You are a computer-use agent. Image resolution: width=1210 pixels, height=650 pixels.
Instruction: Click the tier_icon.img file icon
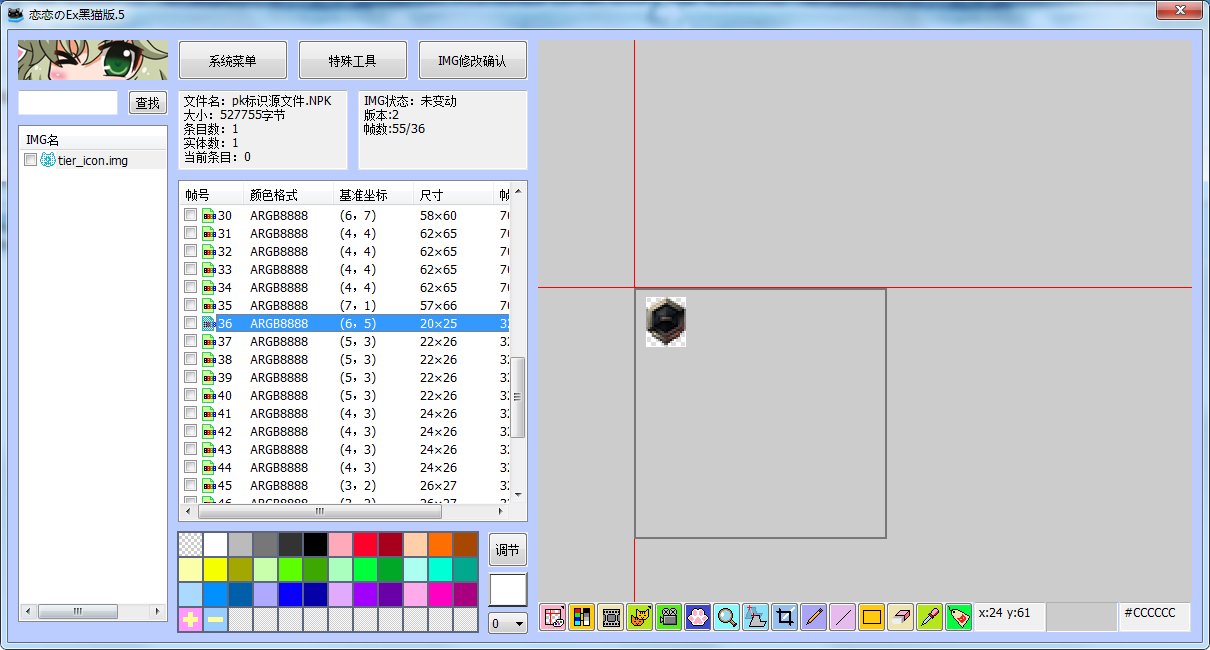47,160
